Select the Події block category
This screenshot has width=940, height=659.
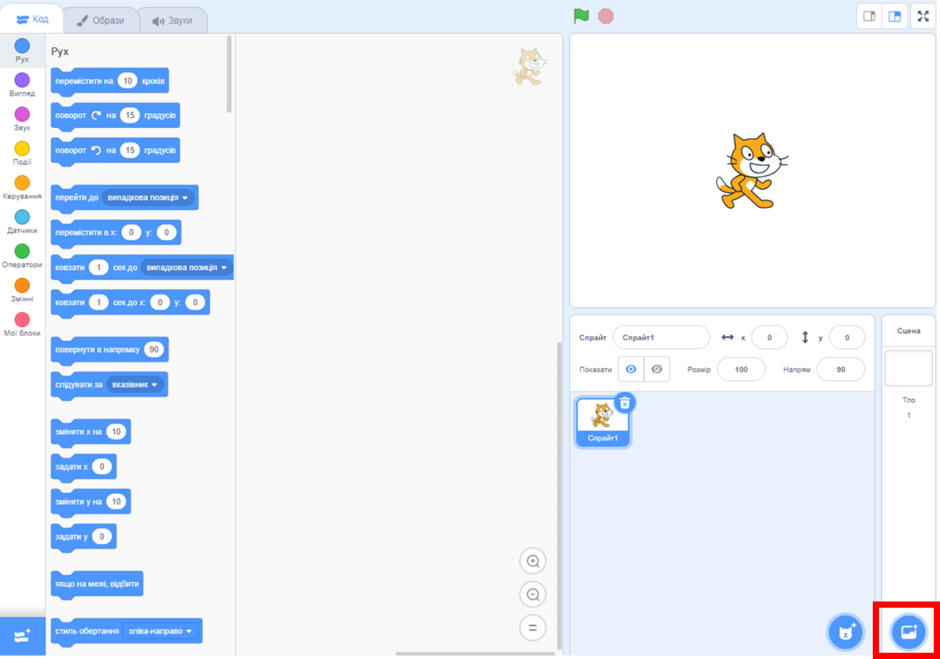point(22,153)
